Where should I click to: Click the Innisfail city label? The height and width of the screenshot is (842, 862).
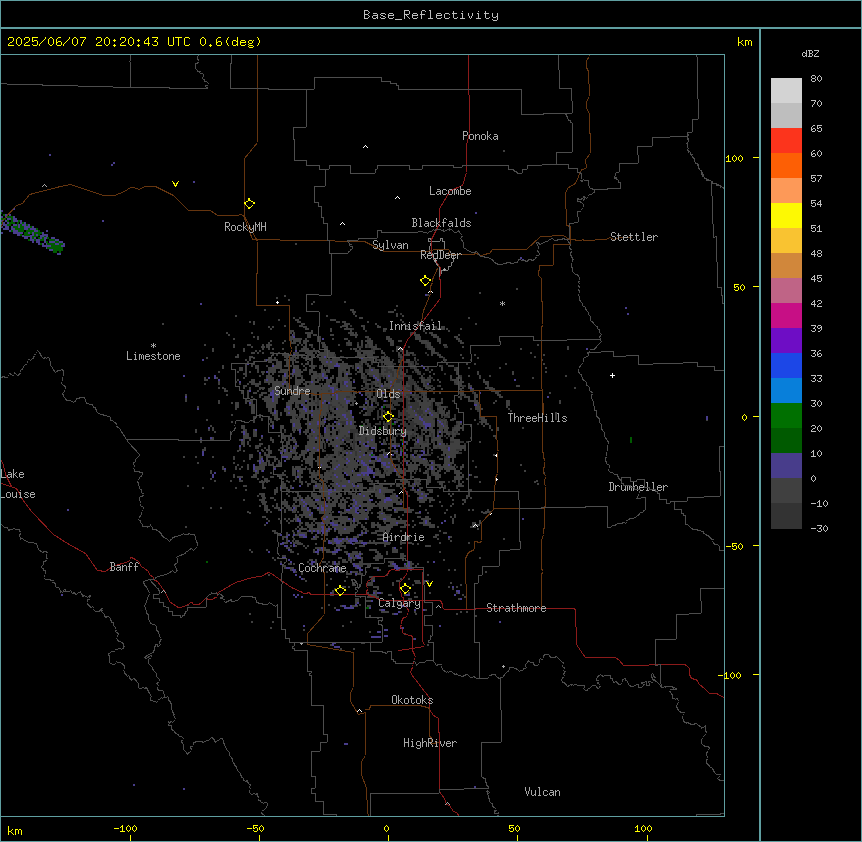coord(415,326)
